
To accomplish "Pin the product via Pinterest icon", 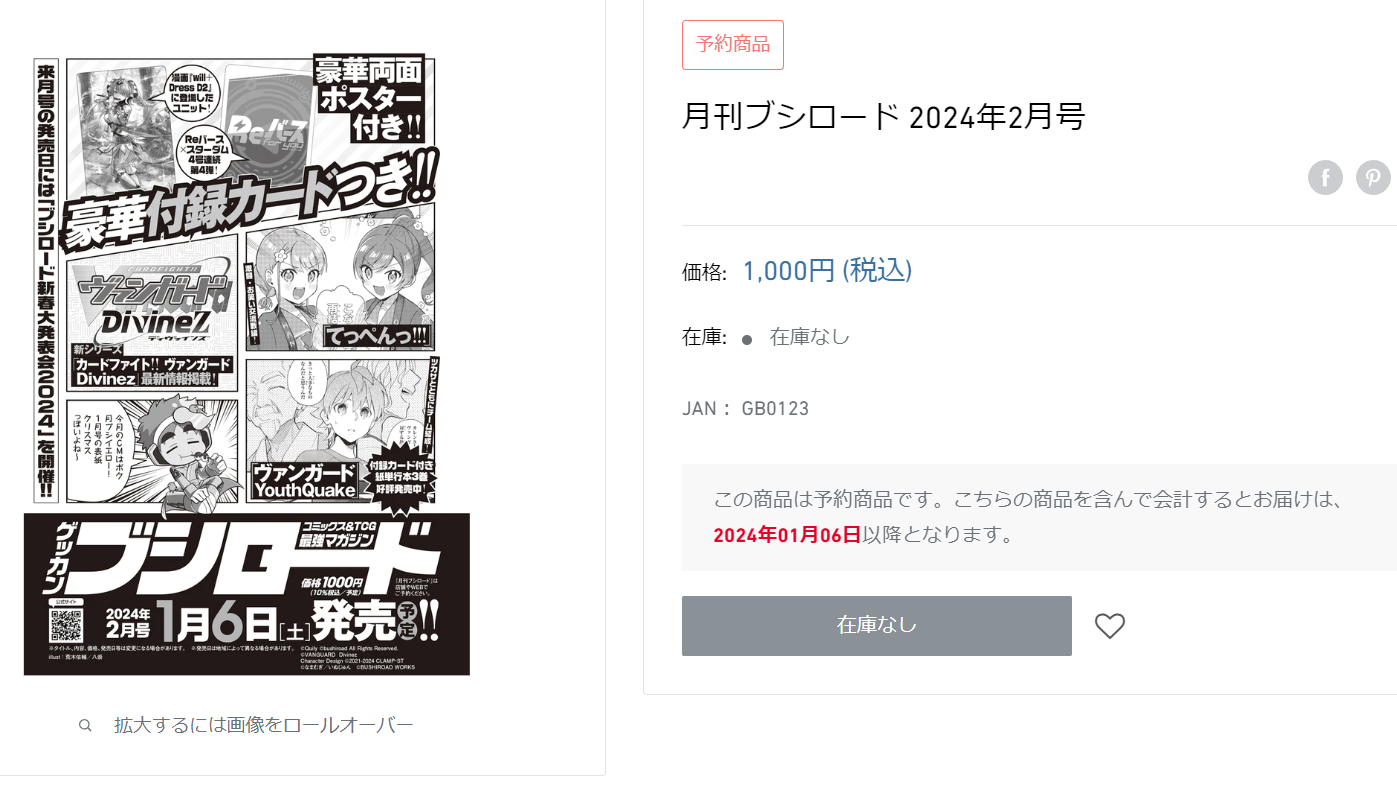I will [x=1373, y=178].
